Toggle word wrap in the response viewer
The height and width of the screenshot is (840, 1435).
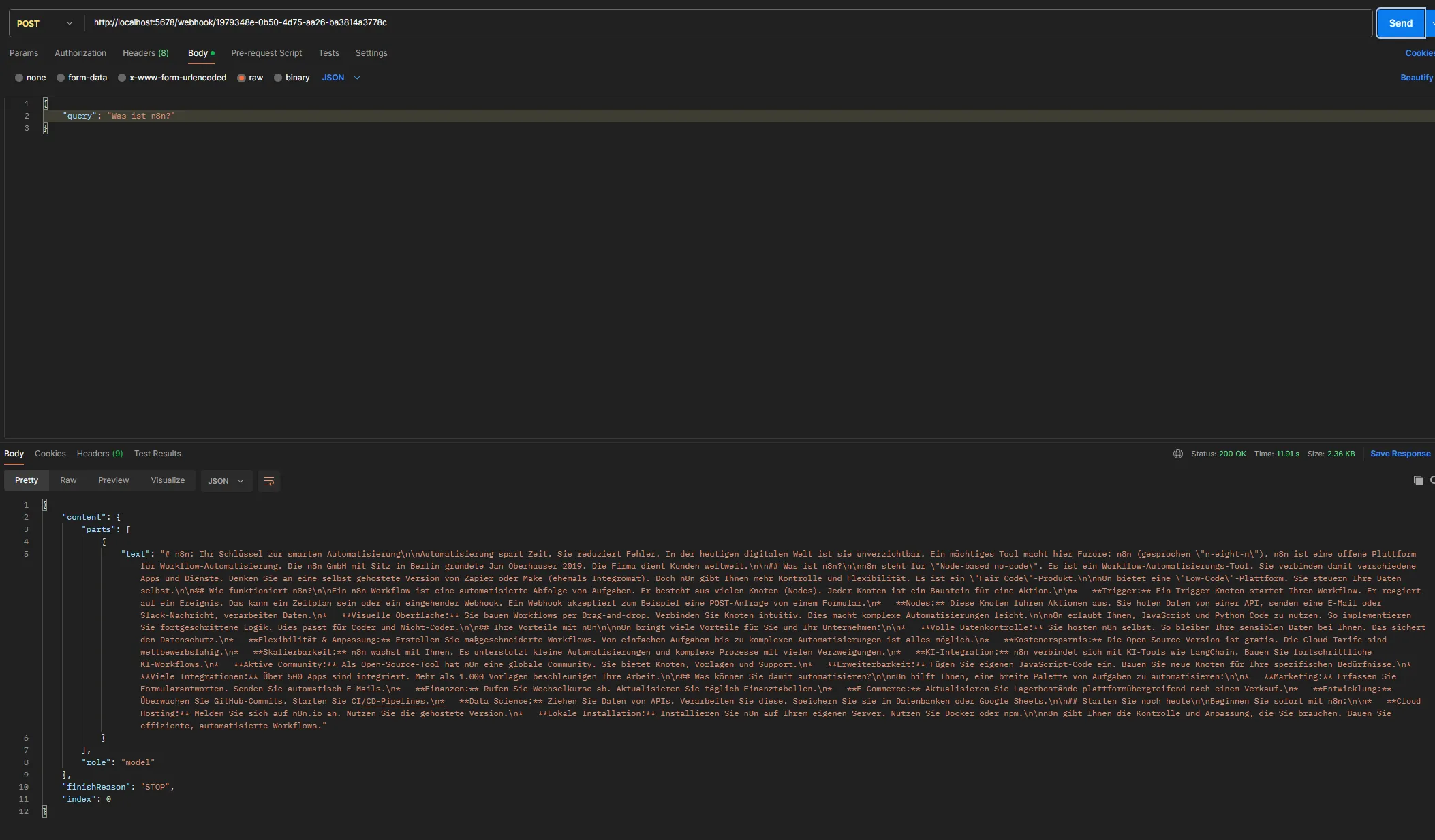[269, 481]
